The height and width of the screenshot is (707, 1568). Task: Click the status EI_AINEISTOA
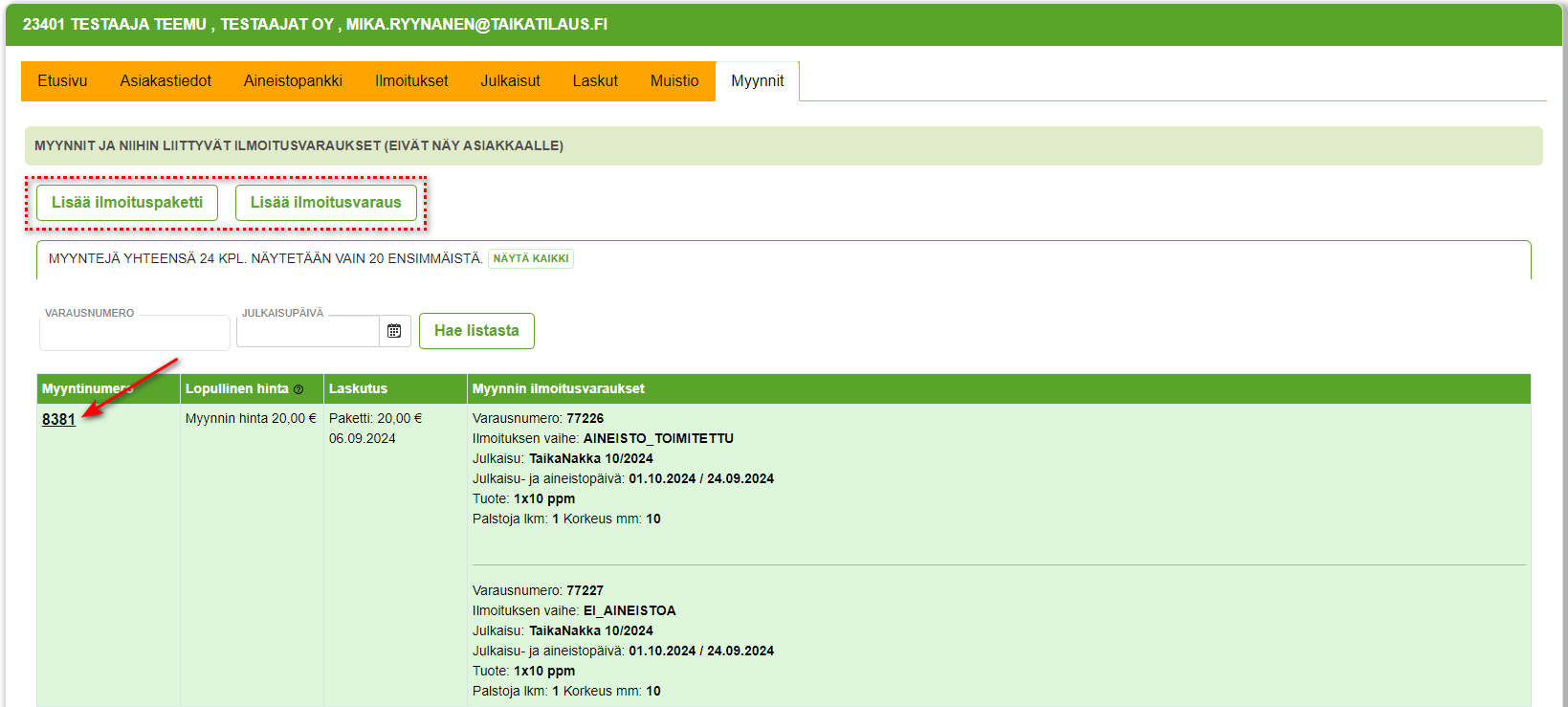tap(629, 610)
